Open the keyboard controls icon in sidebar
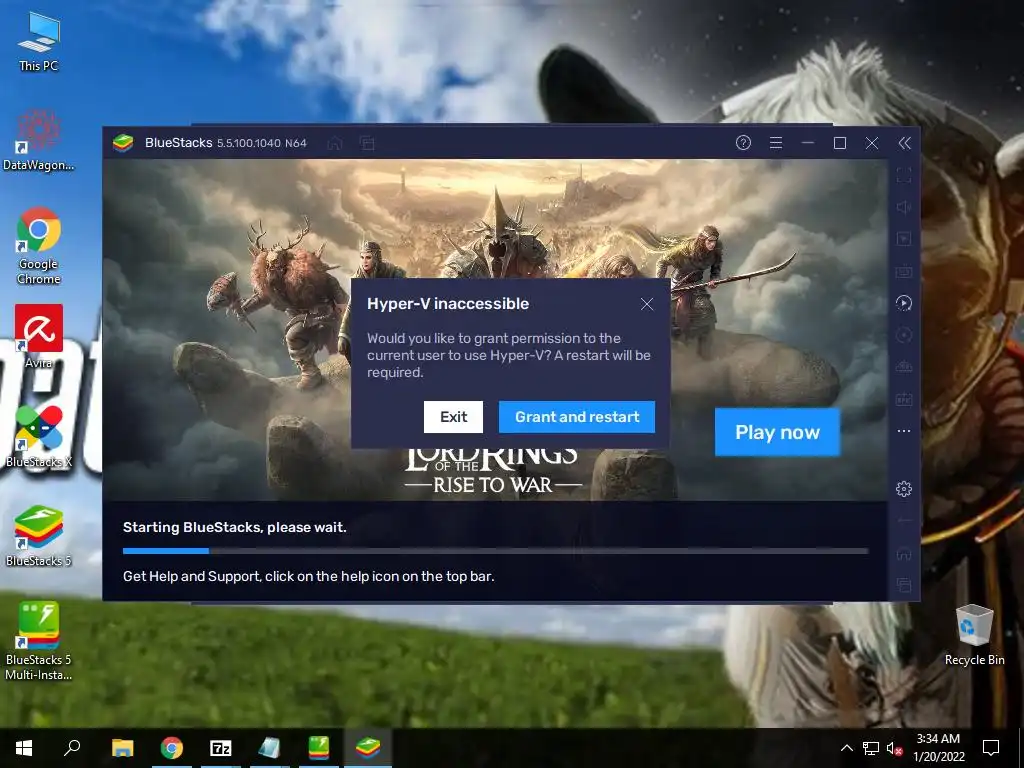 pos(904,271)
